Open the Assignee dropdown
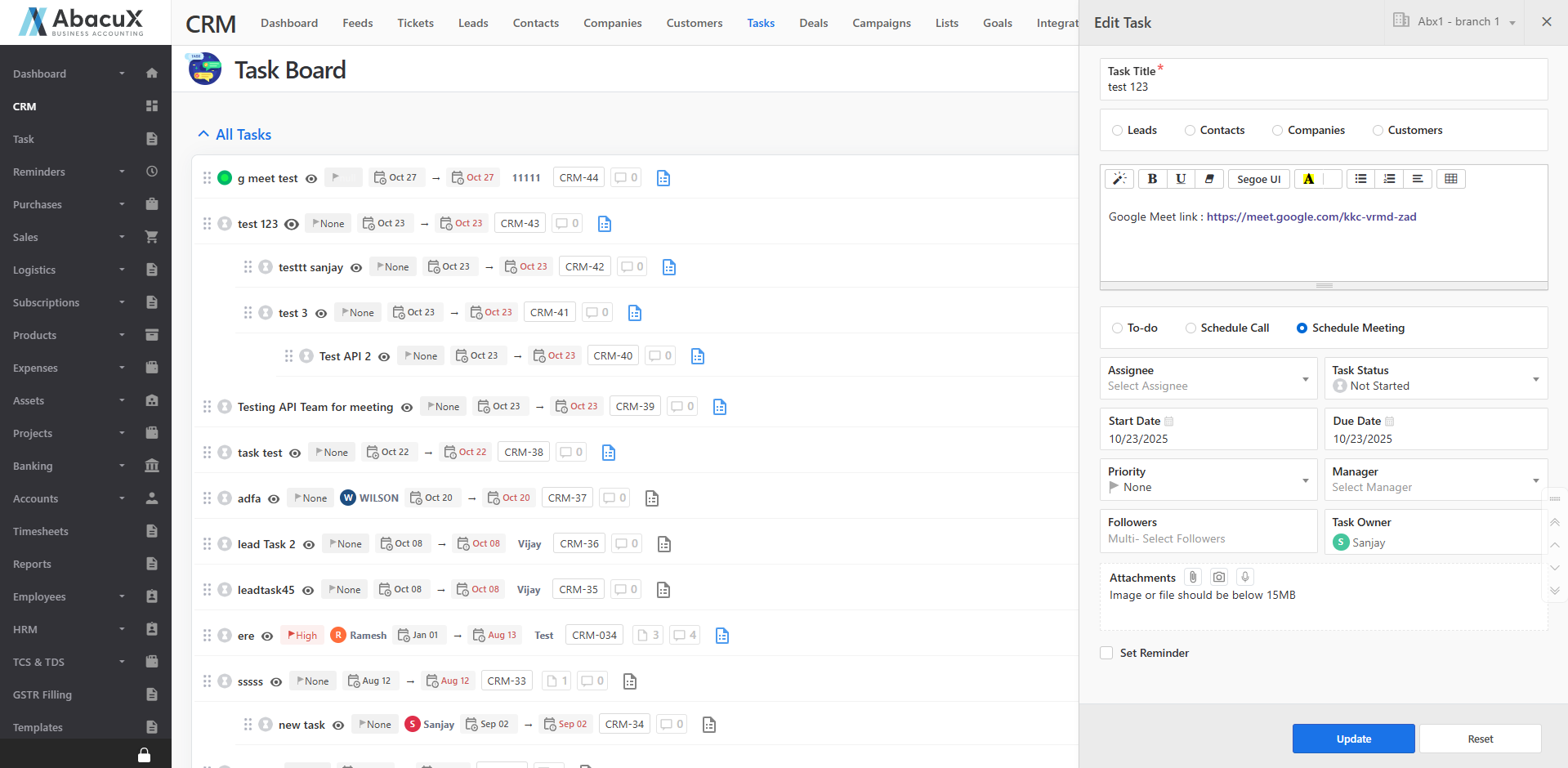The width and height of the screenshot is (1568, 768). tap(1208, 378)
